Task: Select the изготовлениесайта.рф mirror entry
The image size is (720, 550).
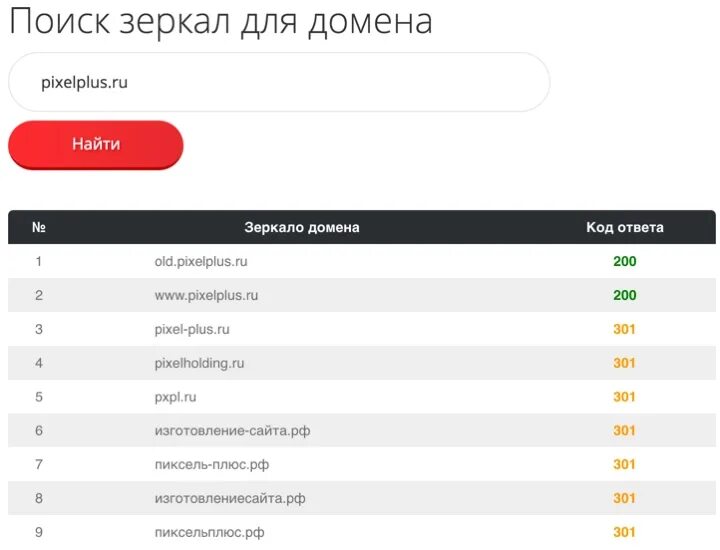Action: [x=230, y=499]
